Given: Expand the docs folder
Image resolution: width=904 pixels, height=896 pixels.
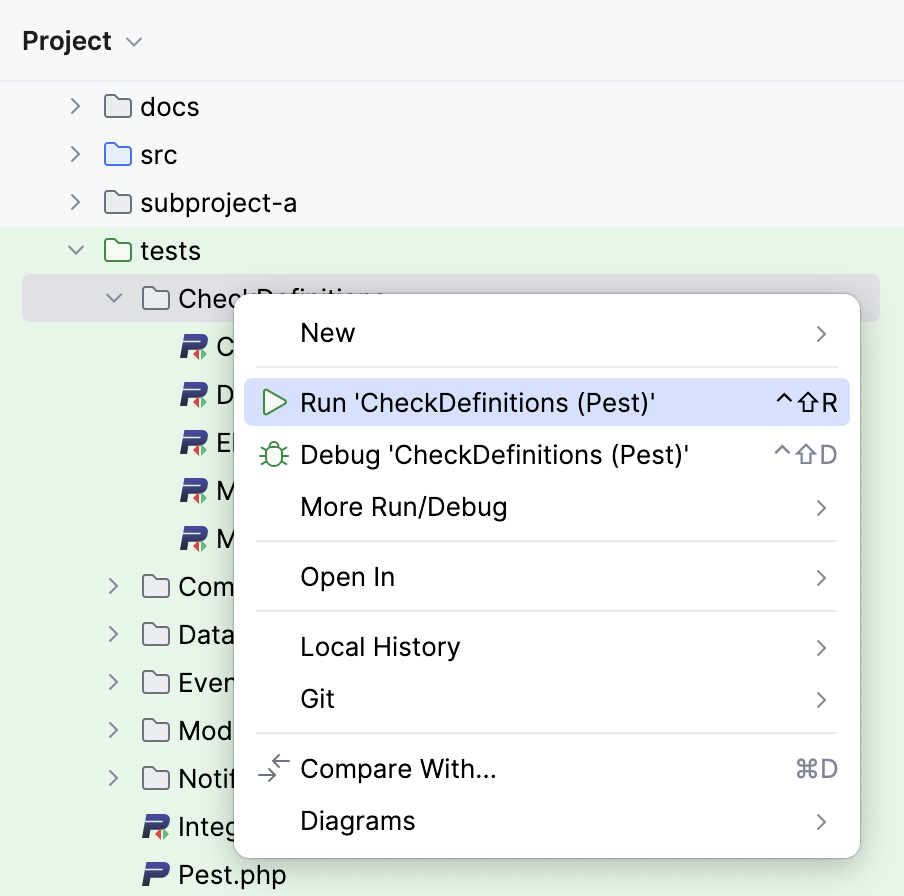Looking at the screenshot, I should coord(76,107).
